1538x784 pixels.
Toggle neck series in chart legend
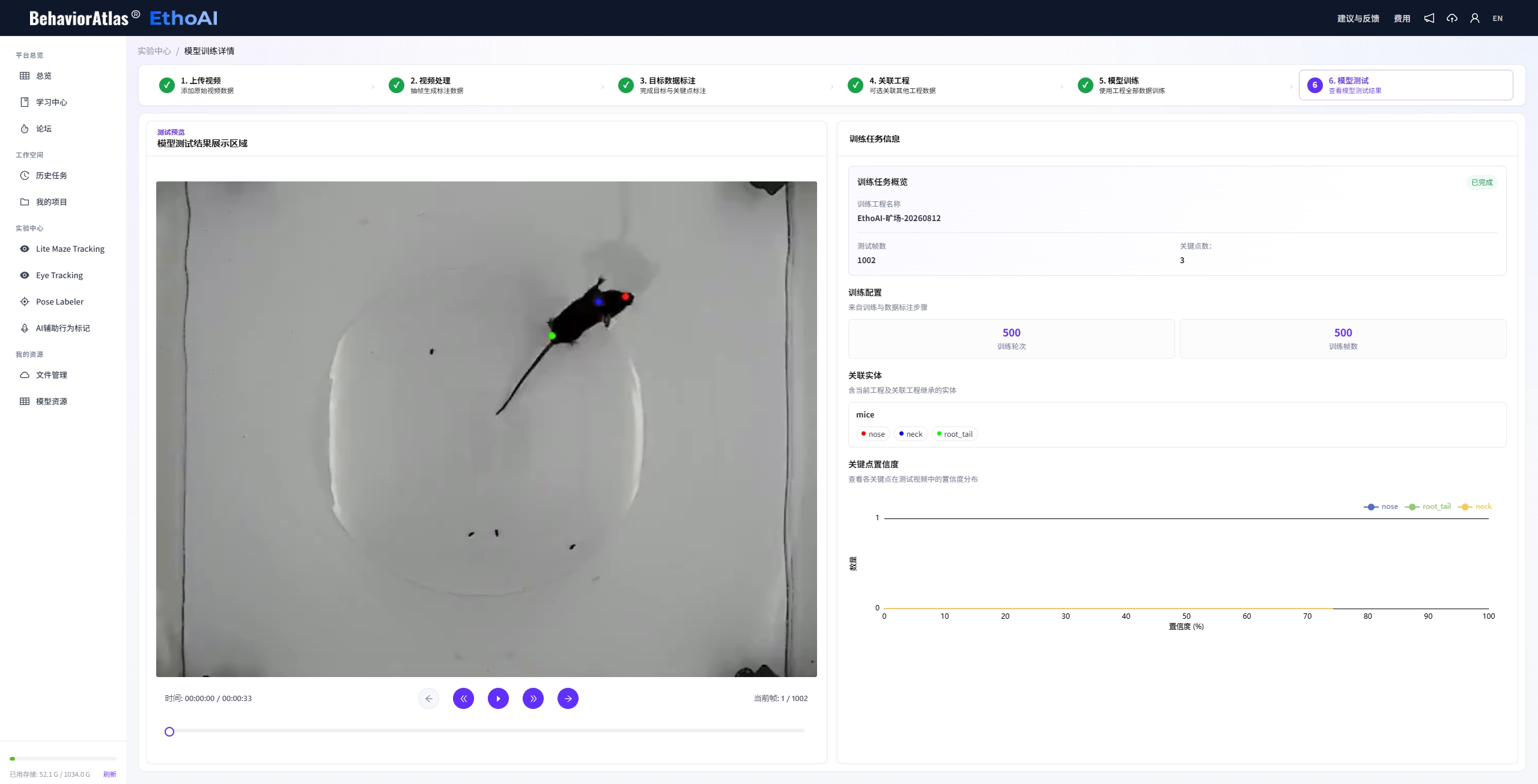[x=1474, y=506]
